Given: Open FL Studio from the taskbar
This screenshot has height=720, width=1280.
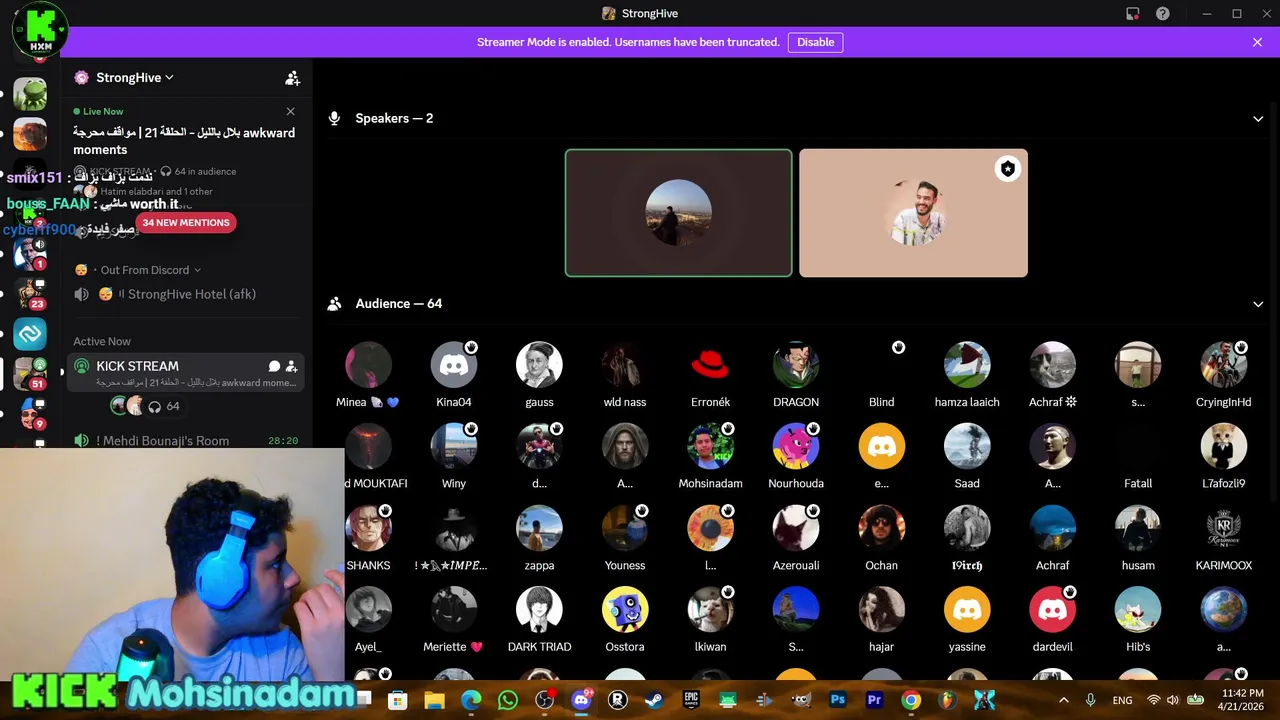Looking at the screenshot, I should (948, 700).
